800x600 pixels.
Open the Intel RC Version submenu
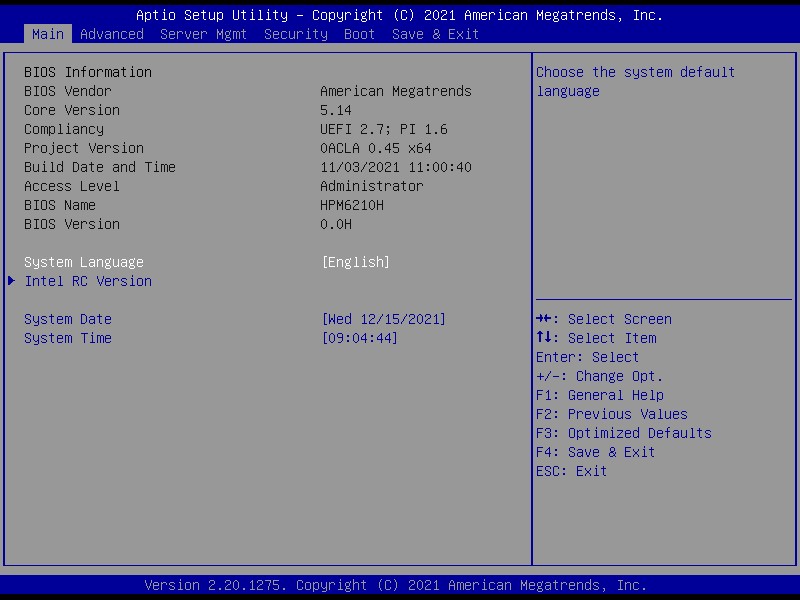88,281
